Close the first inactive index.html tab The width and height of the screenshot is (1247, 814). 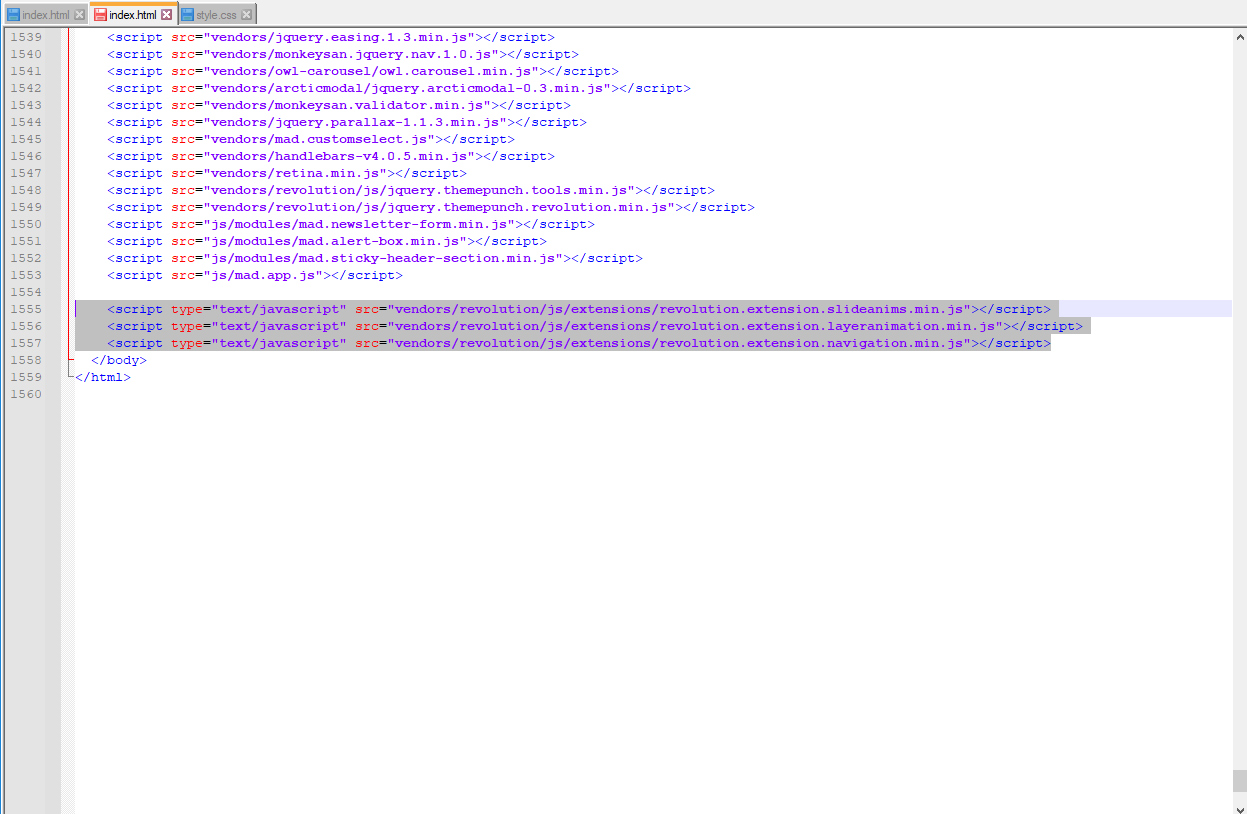point(79,15)
